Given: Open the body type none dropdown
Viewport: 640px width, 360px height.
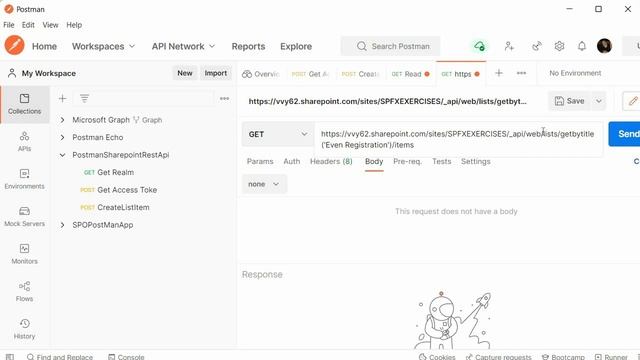Looking at the screenshot, I should pos(264,184).
